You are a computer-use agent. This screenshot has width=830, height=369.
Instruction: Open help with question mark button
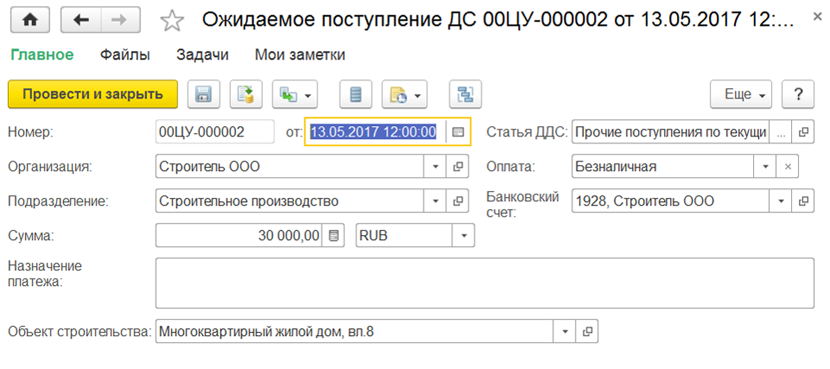(798, 94)
